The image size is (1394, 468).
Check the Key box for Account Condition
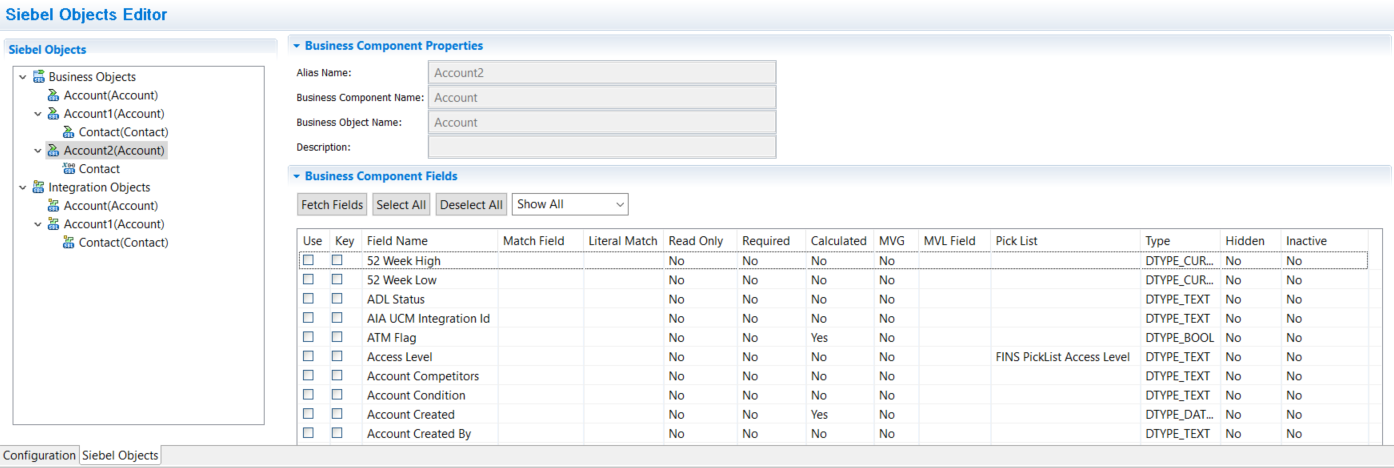[338, 395]
